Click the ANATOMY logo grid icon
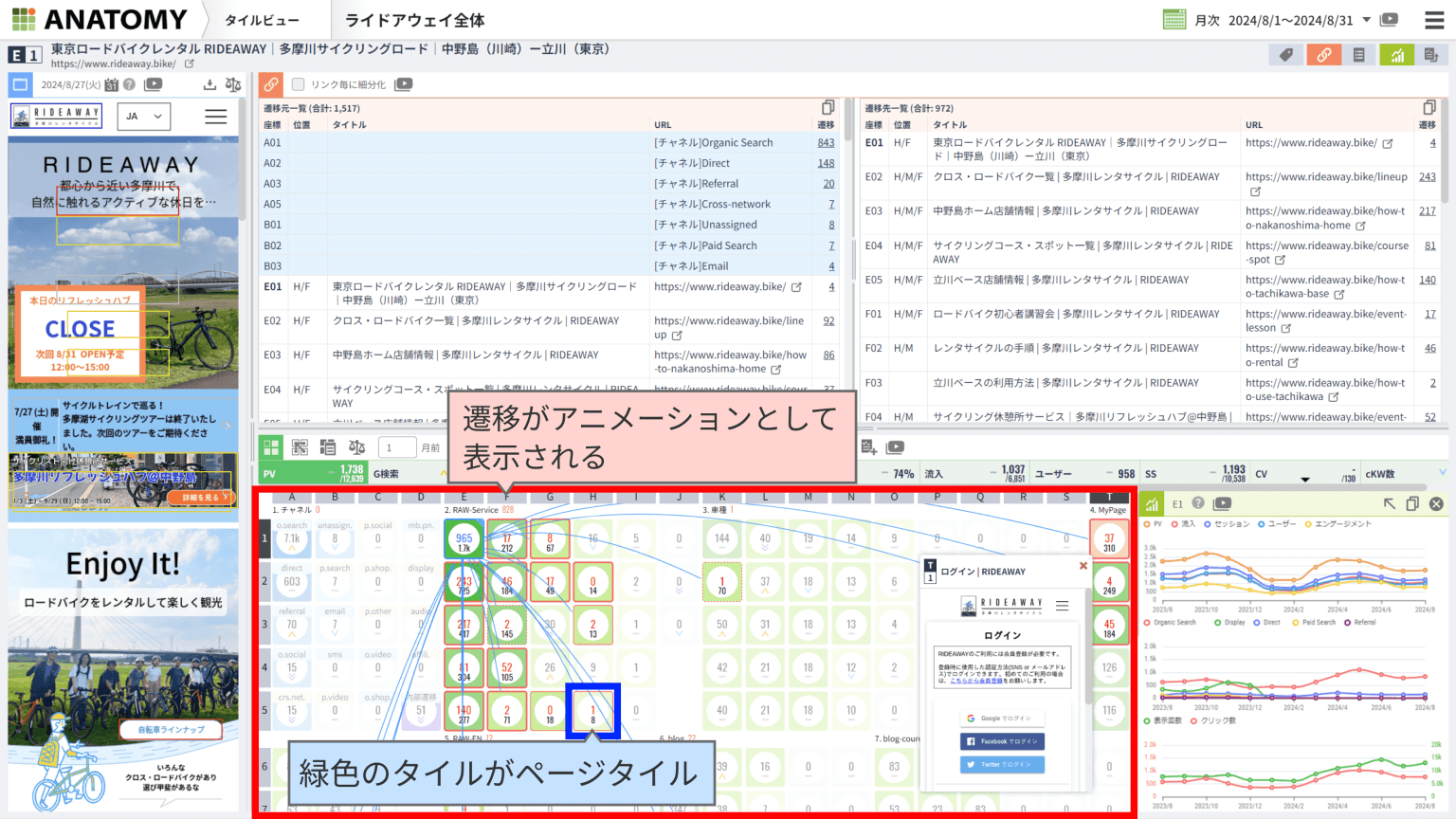1456x819 pixels. tap(24, 19)
